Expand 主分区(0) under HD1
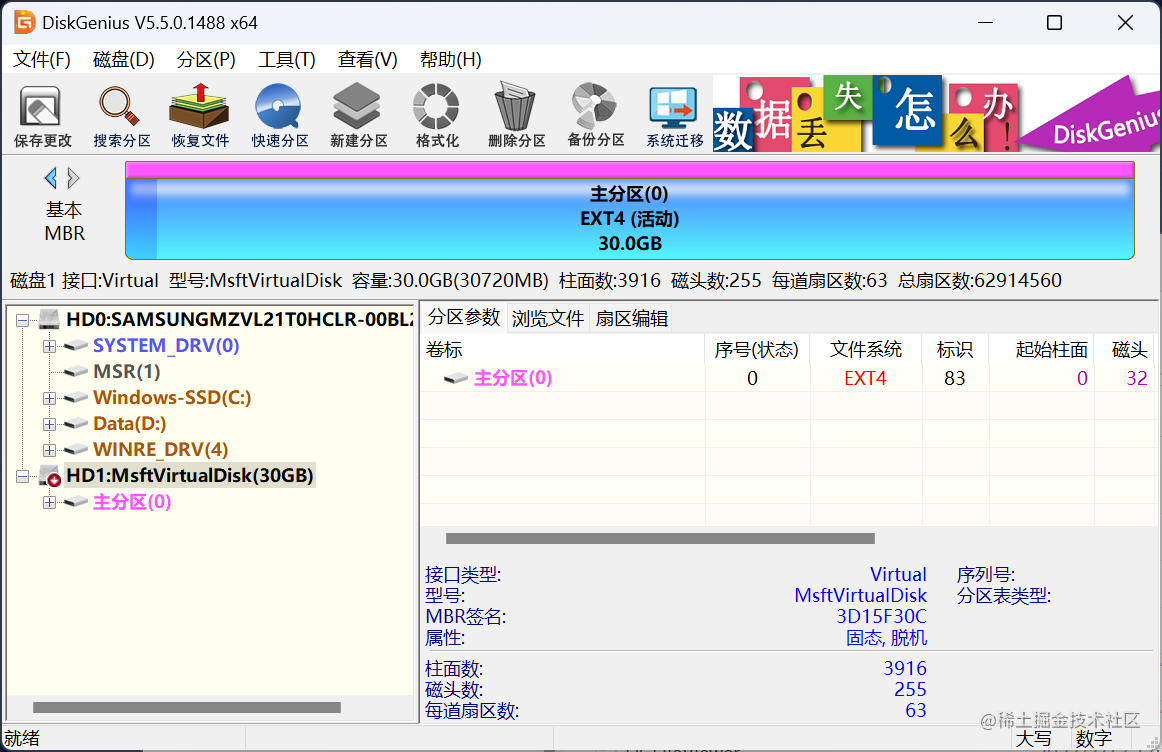 [x=49, y=503]
